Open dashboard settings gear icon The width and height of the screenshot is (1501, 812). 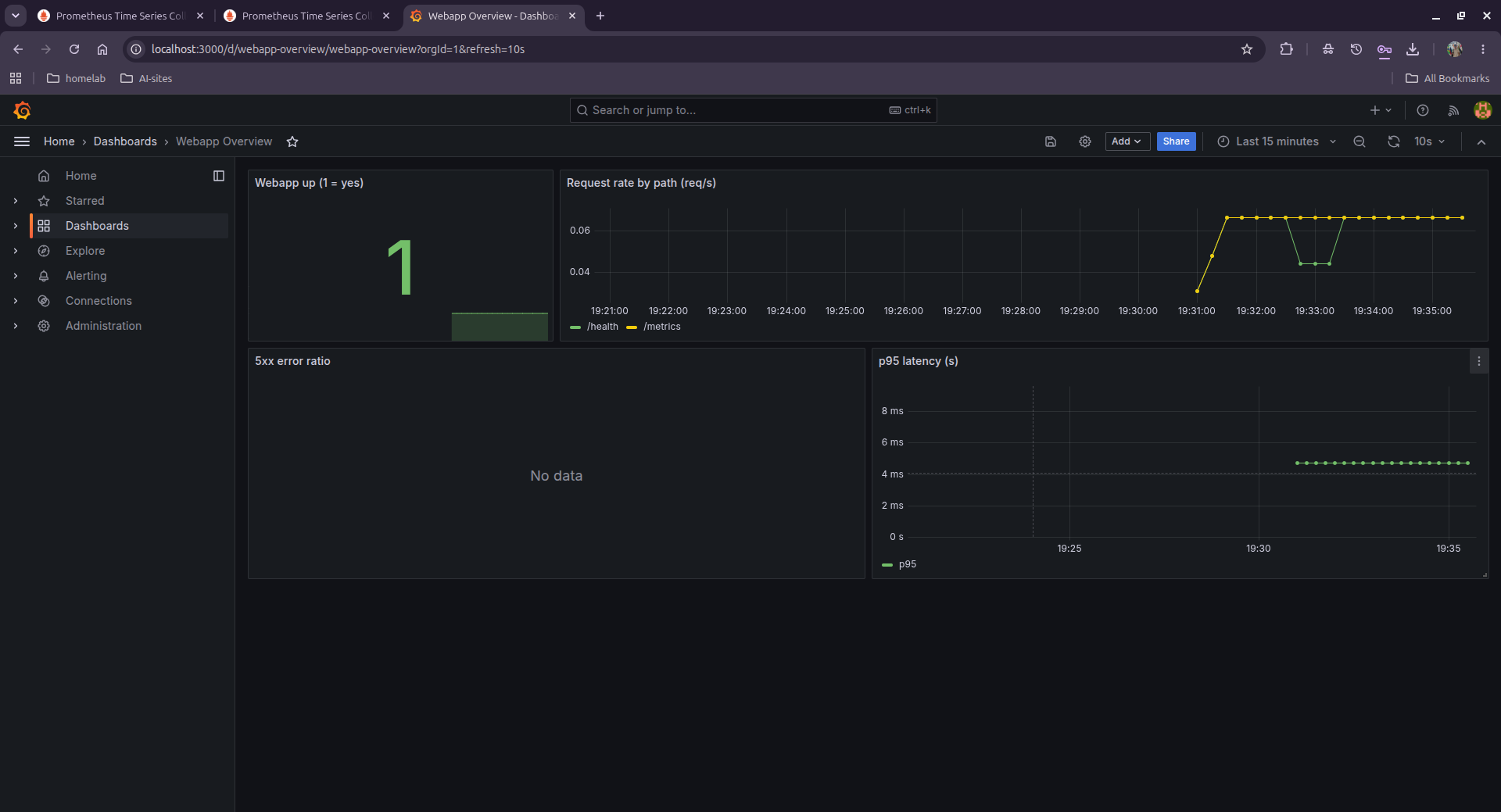click(1085, 141)
